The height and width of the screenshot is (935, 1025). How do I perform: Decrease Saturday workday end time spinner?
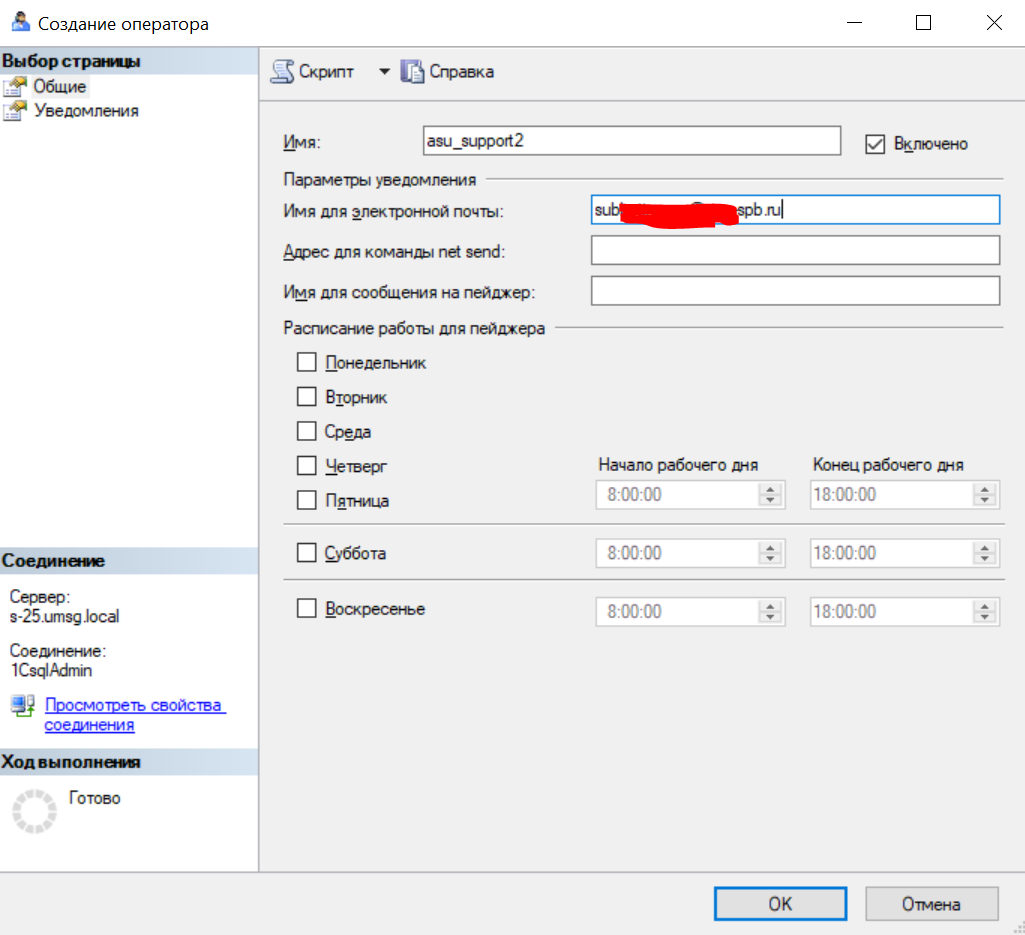pos(985,559)
